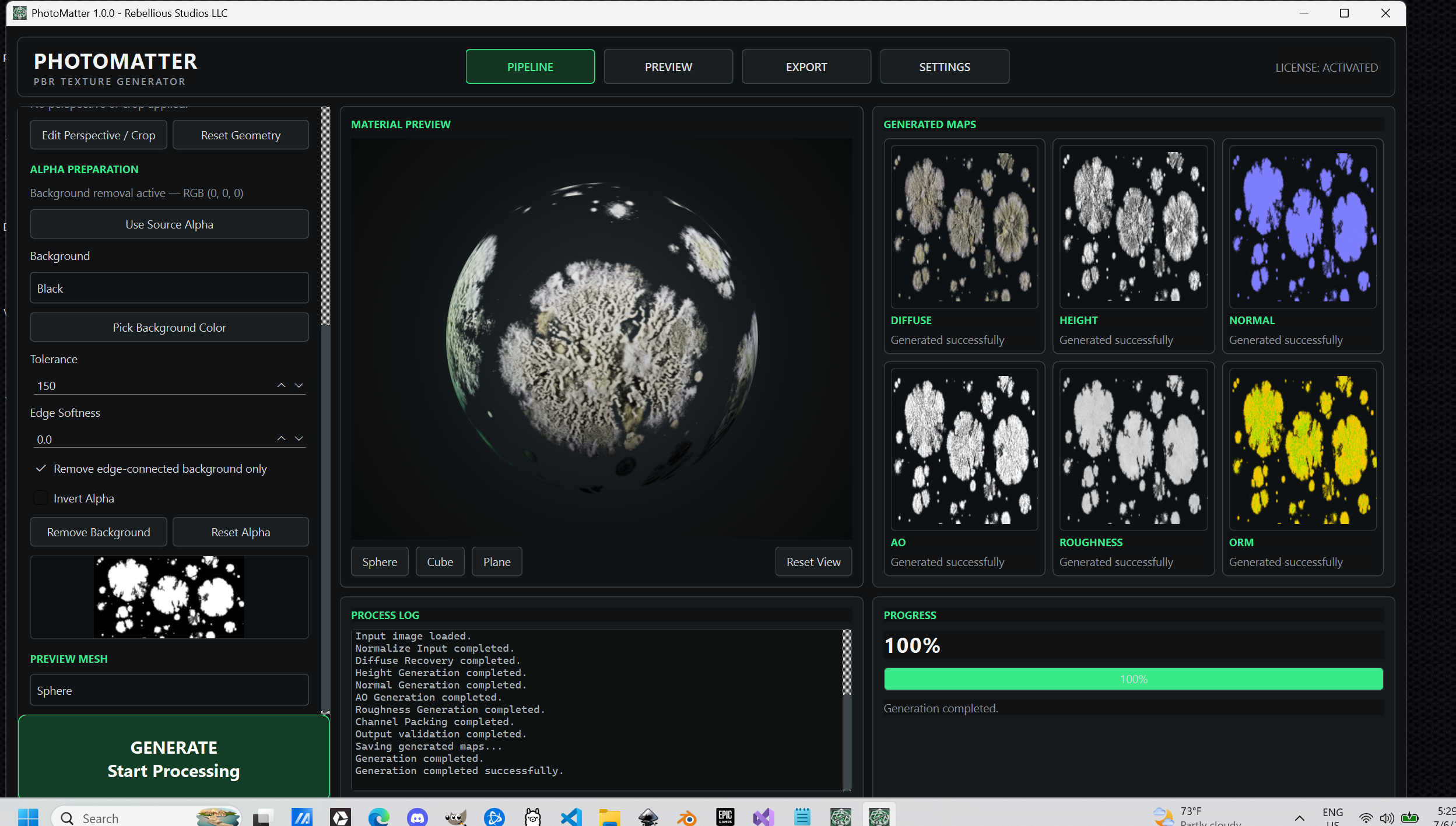Open Microsoft Edge from the taskbar
Image resolution: width=1456 pixels, height=826 pixels.
pyautogui.click(x=378, y=817)
